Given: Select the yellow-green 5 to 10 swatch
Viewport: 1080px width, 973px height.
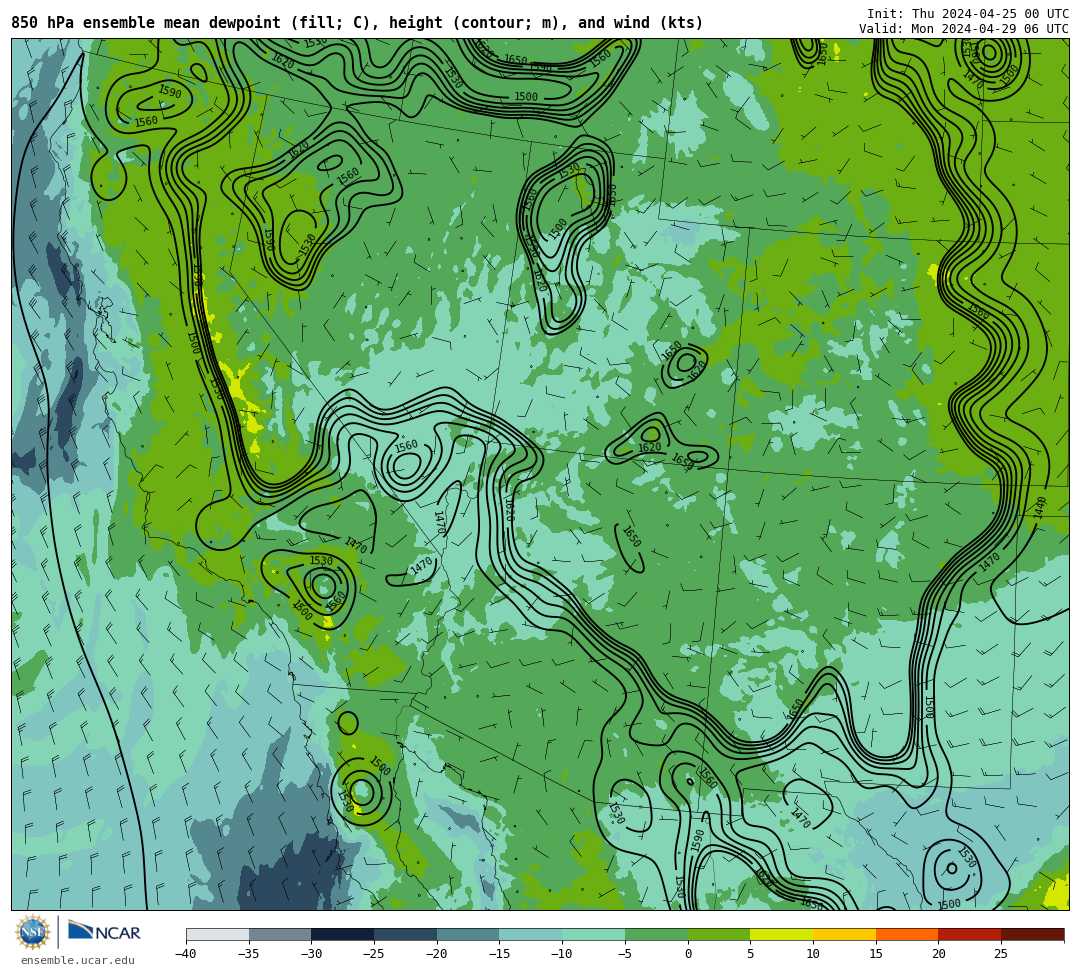Looking at the screenshot, I should (x=782, y=934).
